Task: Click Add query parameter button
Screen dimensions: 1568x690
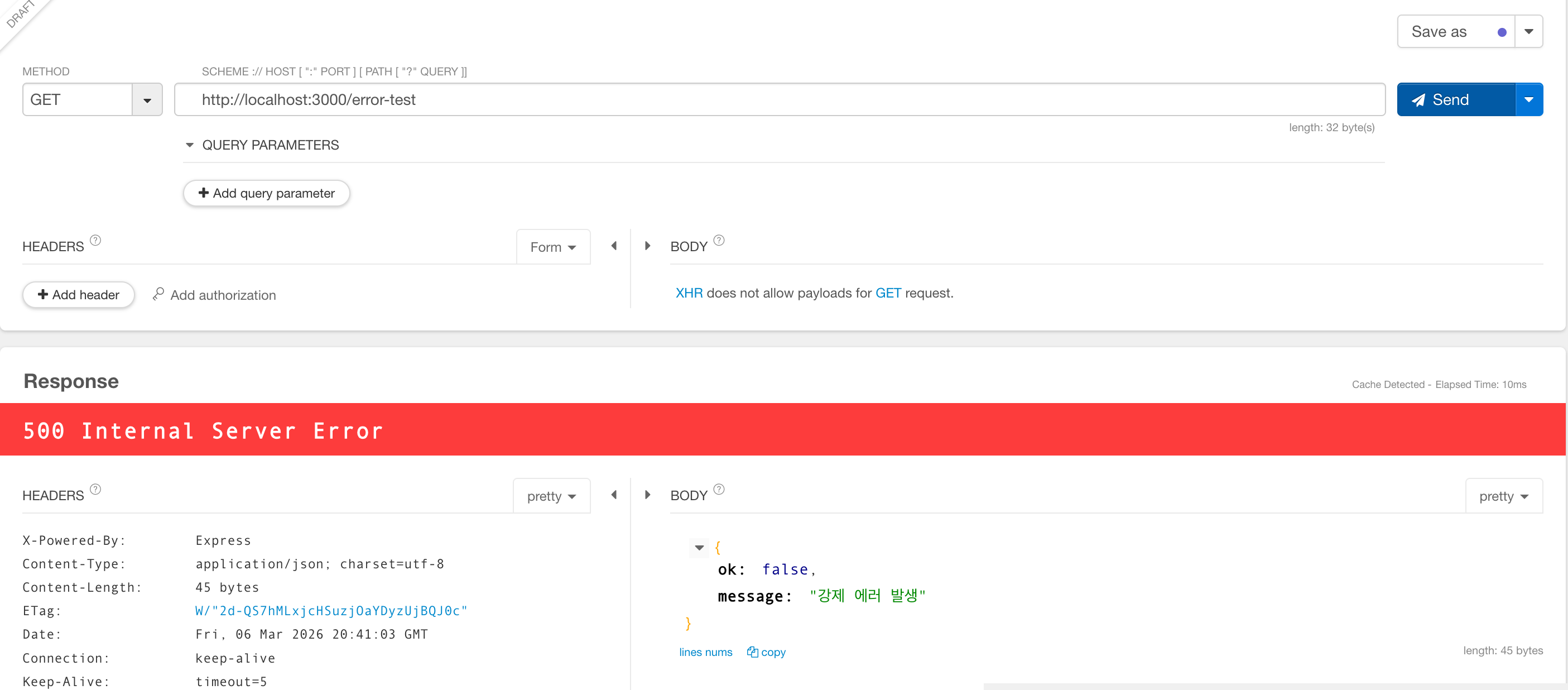Action: point(266,194)
